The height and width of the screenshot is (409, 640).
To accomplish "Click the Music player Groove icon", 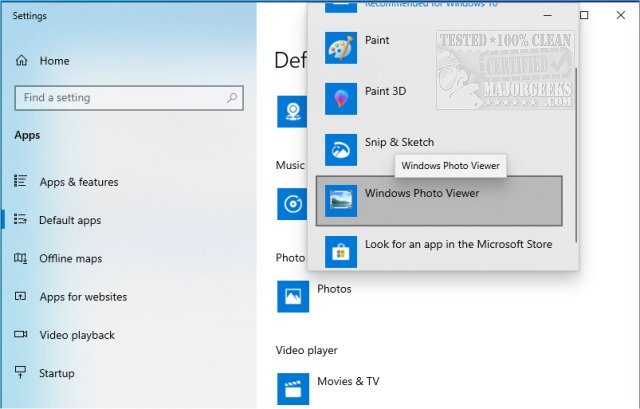I will click(292, 204).
